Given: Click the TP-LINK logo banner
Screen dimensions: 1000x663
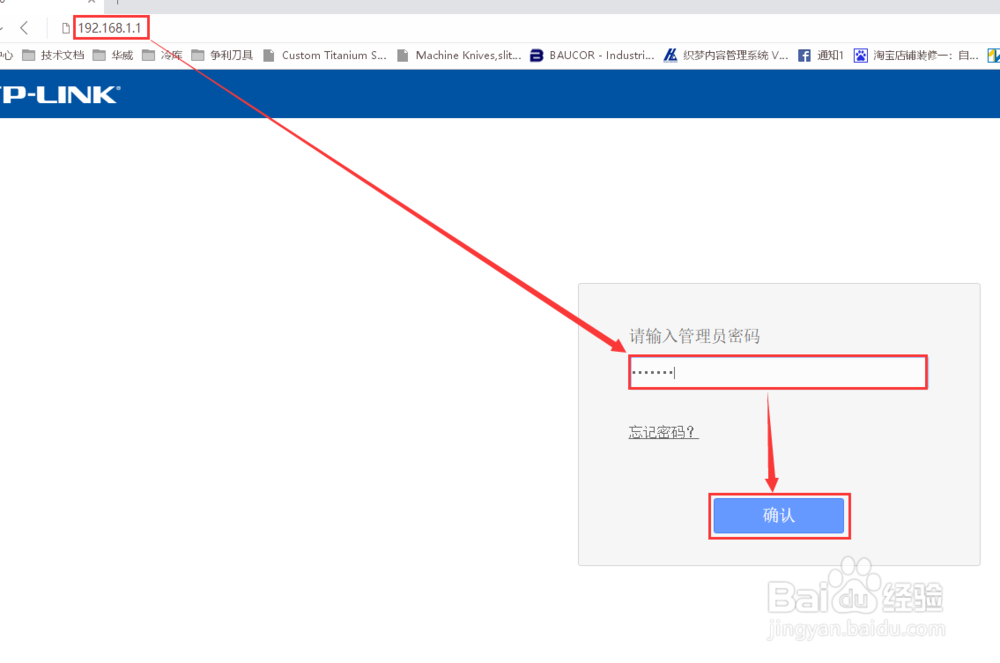Looking at the screenshot, I should pos(60,94).
